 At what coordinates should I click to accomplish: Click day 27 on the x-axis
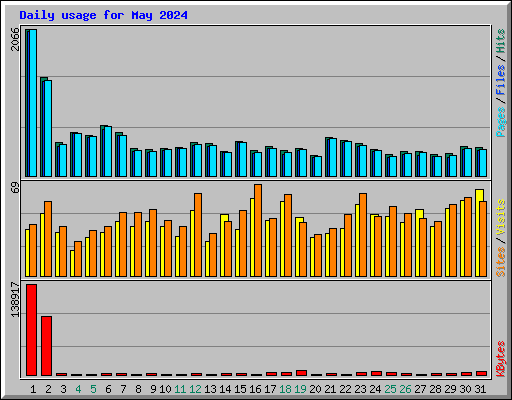point(420,389)
